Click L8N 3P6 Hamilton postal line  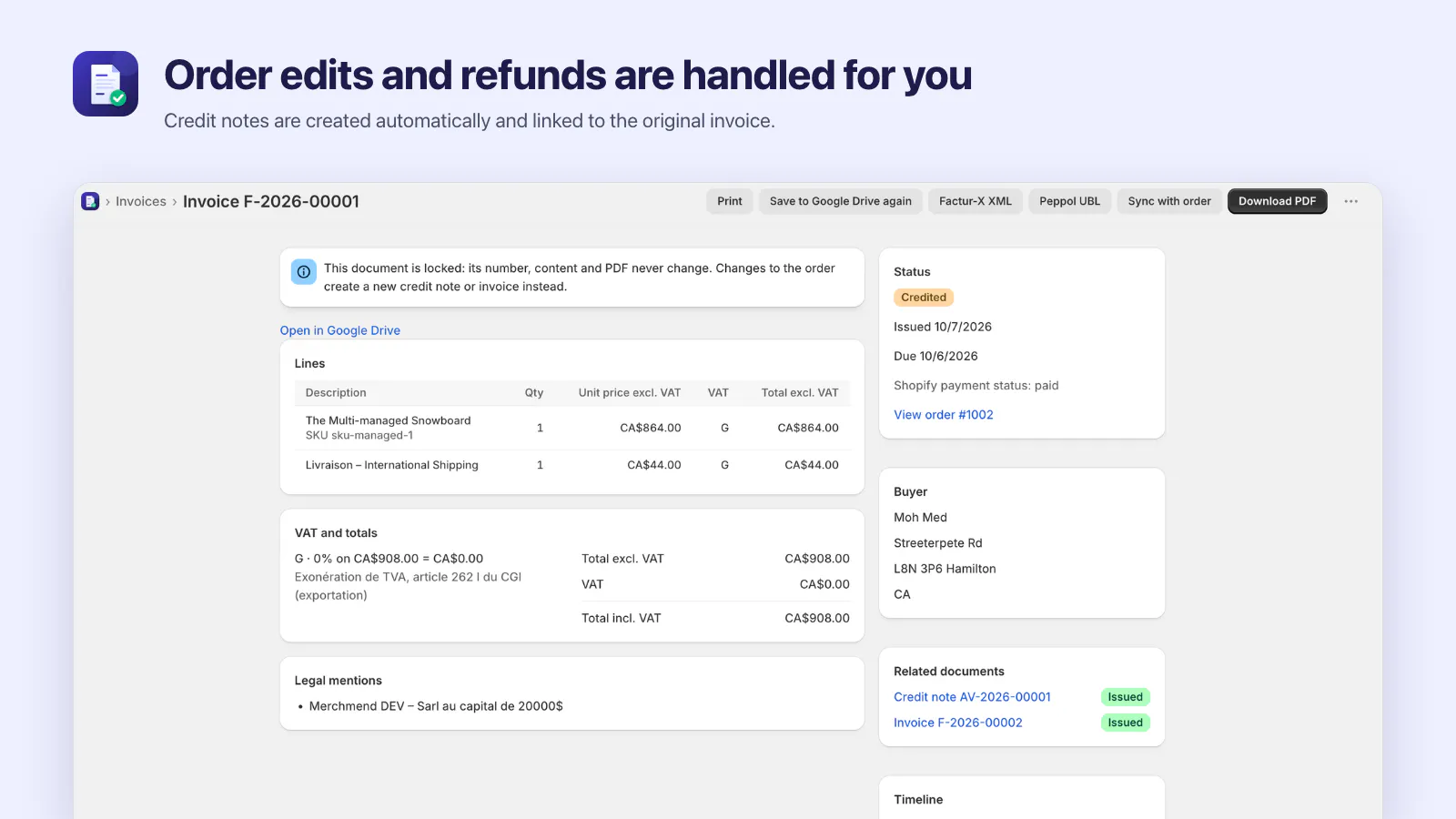point(945,569)
